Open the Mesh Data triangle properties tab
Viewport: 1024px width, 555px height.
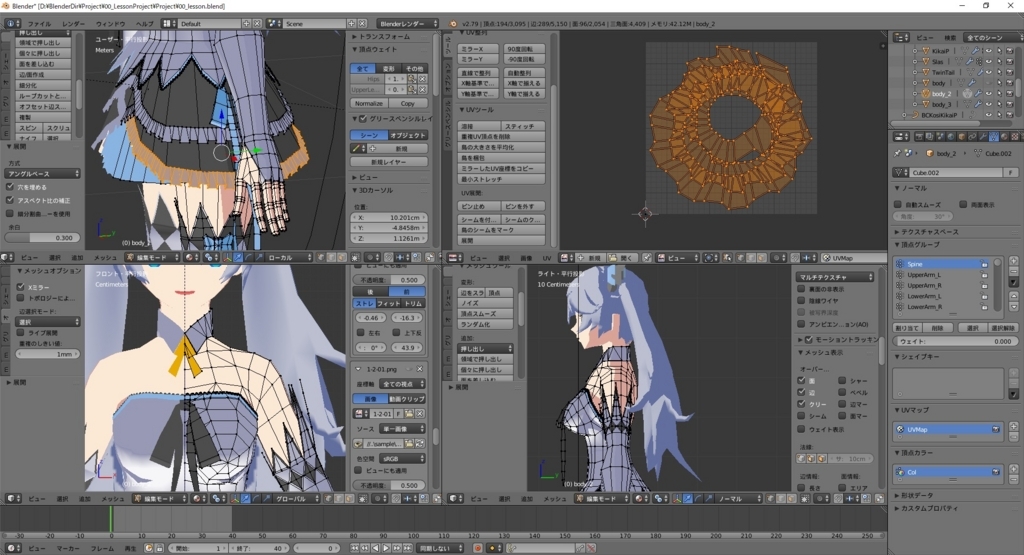(x=994, y=136)
